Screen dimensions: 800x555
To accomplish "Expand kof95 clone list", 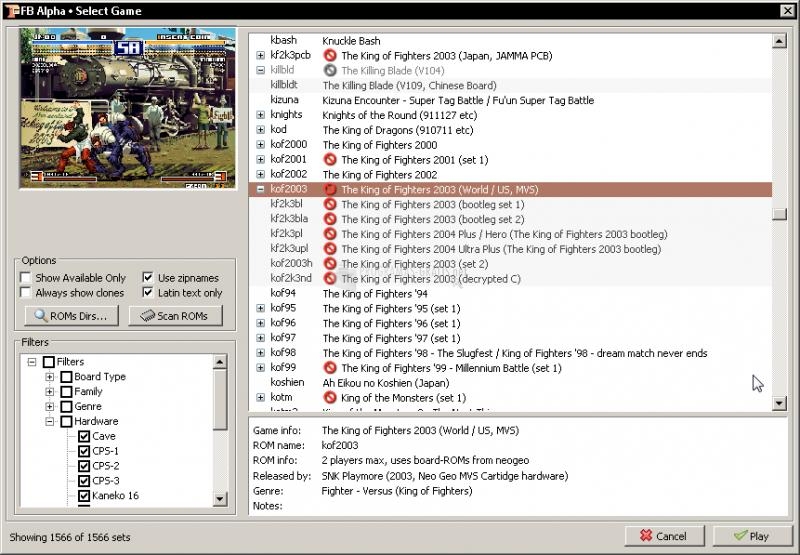I will (x=261, y=308).
